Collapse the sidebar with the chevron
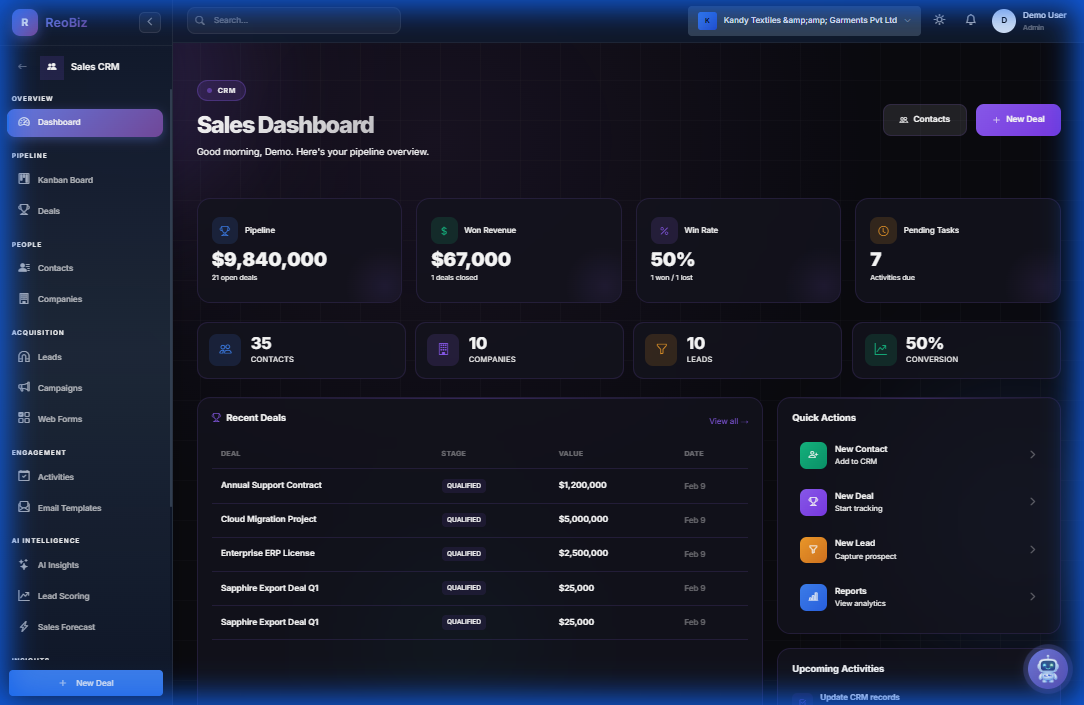 pos(149,21)
